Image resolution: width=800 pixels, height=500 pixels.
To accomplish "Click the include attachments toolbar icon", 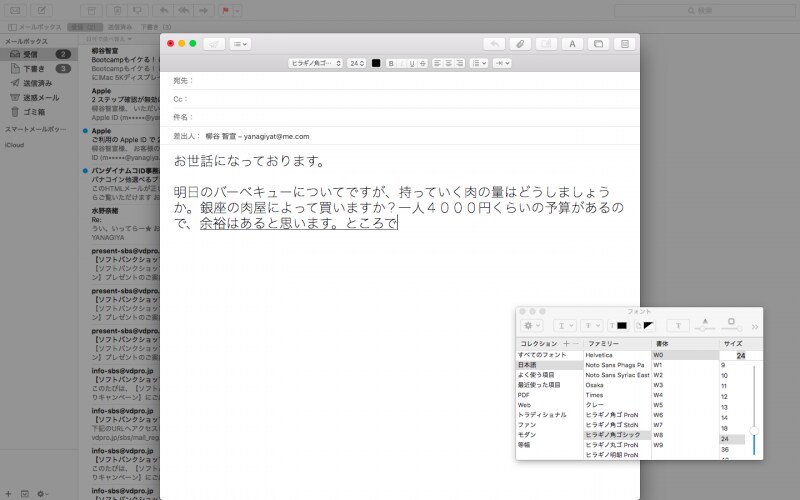I will 546,44.
